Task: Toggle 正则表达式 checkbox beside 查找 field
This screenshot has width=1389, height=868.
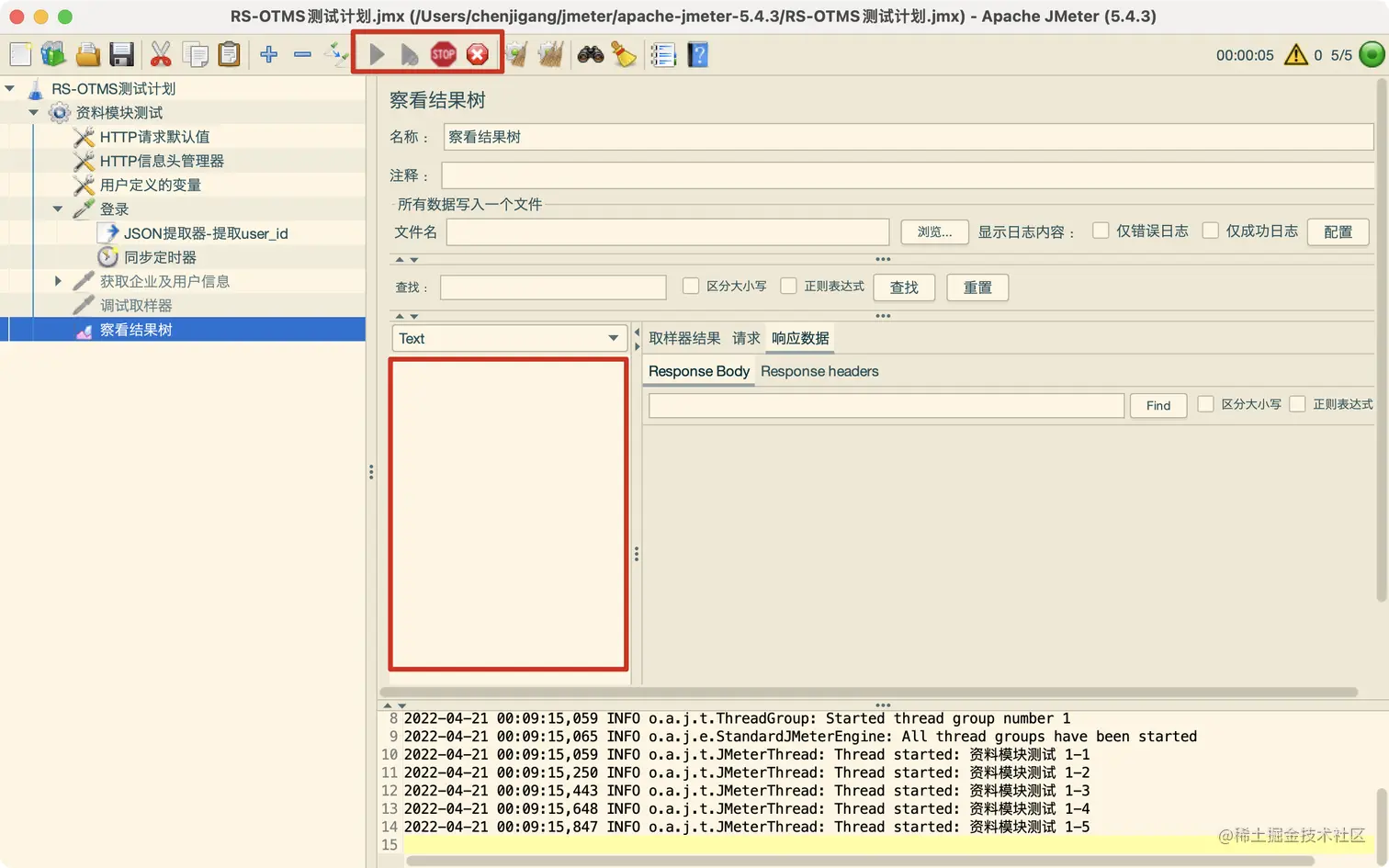Action: point(788,286)
